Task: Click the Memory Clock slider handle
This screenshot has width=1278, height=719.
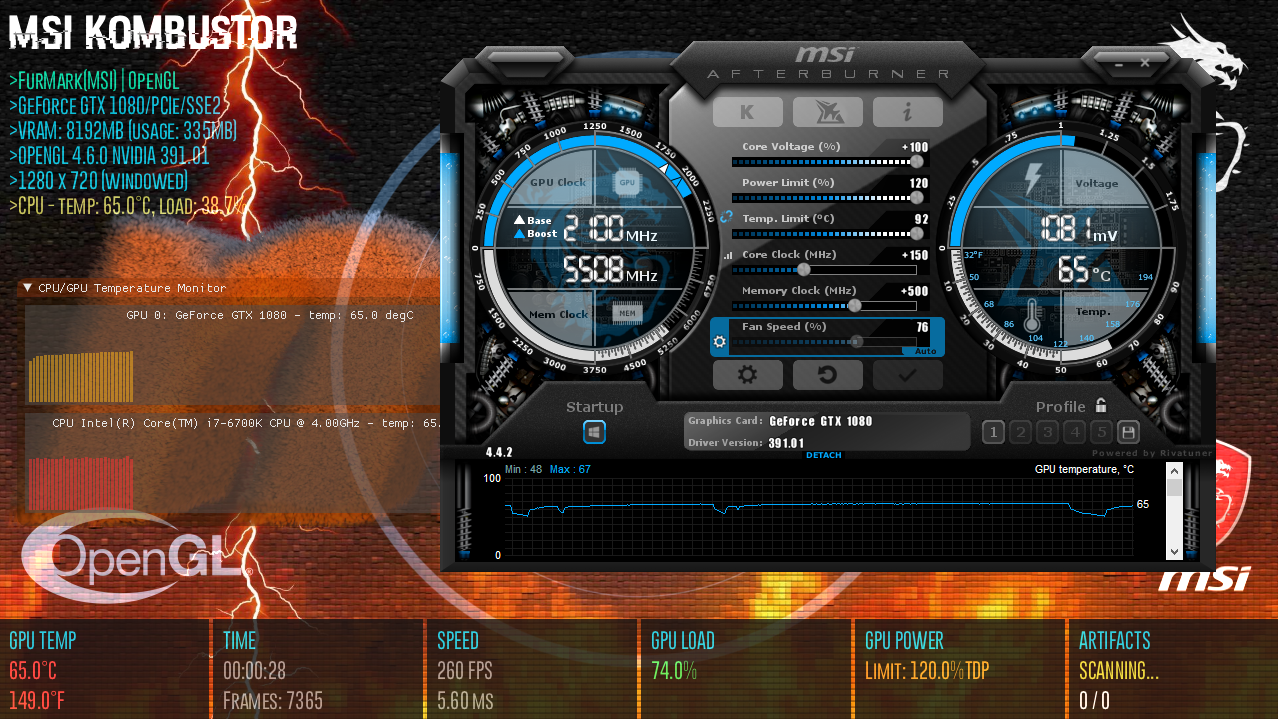Action: click(x=854, y=305)
